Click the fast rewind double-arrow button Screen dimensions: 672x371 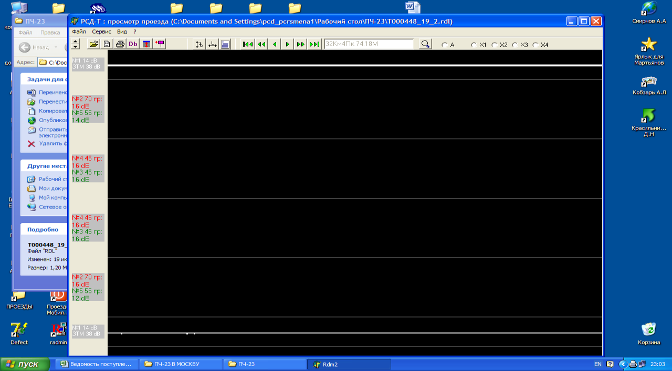261,44
